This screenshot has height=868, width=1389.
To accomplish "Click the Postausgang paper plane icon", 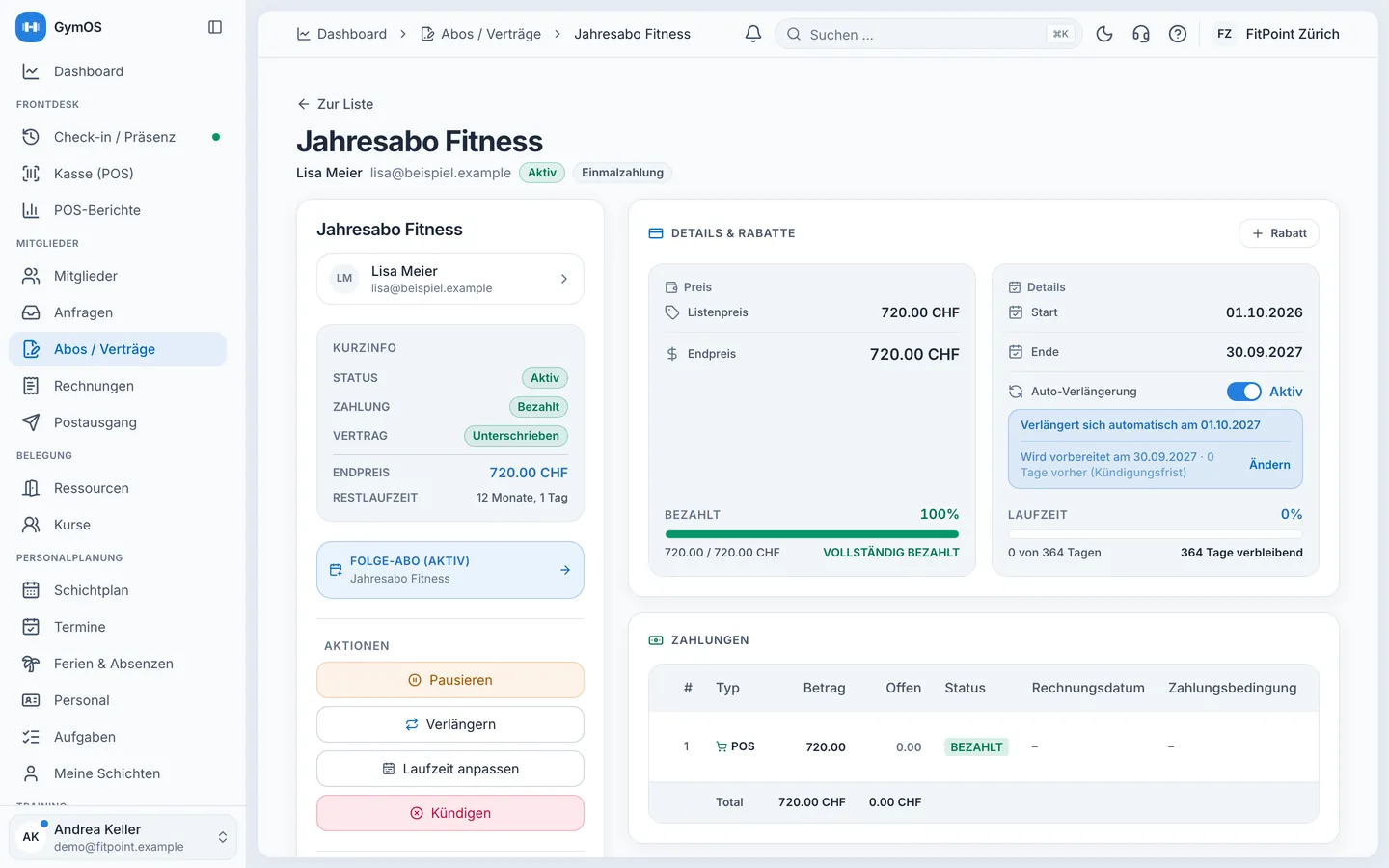I will [x=31, y=422].
